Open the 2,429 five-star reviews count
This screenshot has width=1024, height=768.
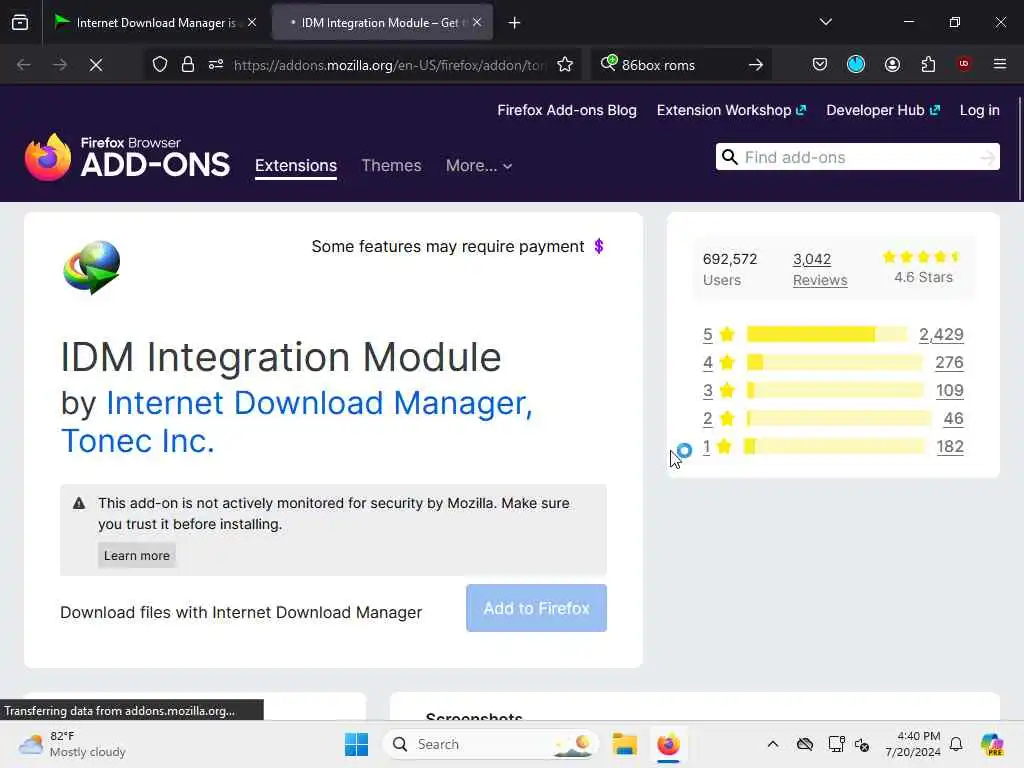(941, 334)
